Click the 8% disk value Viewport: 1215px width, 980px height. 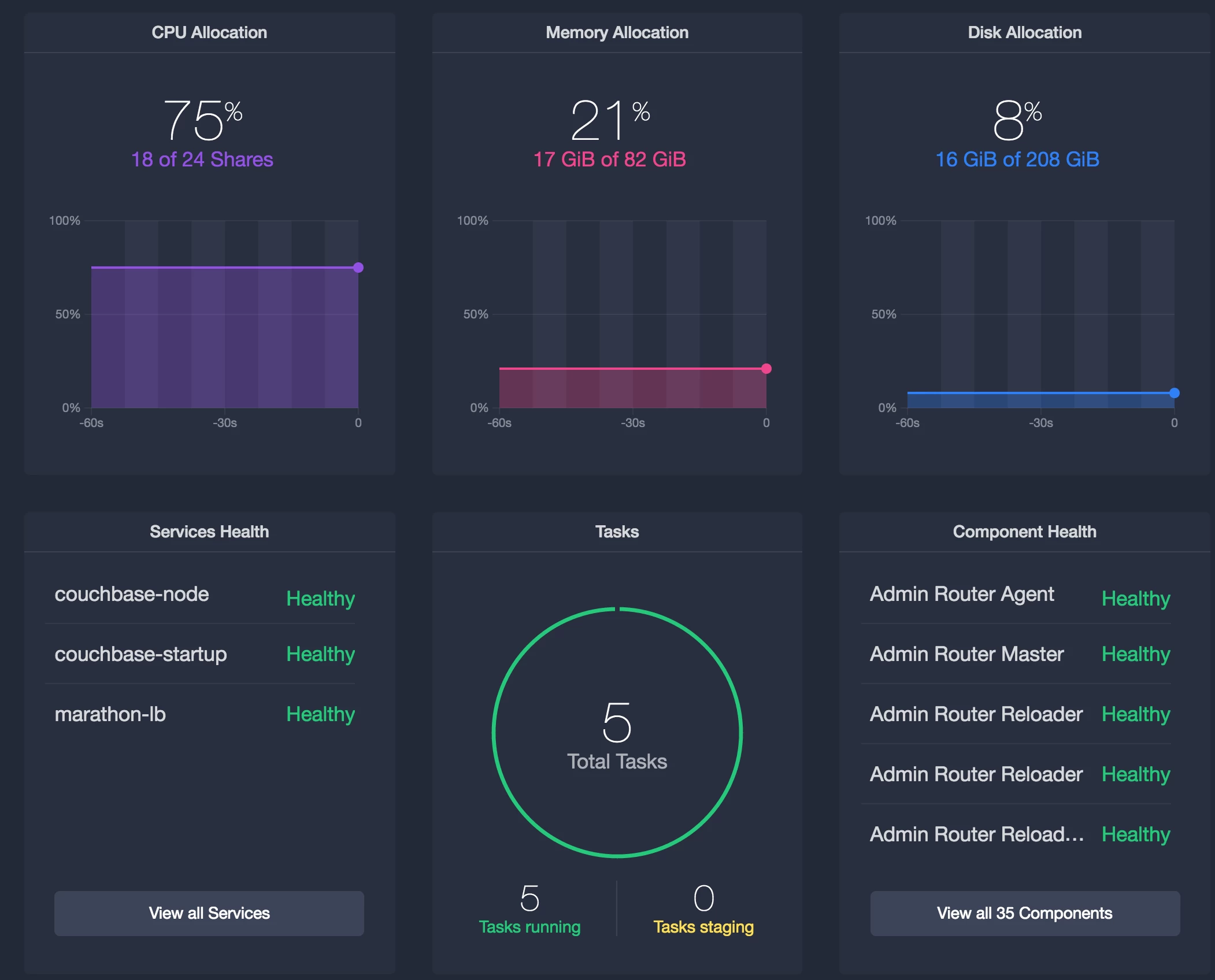pyautogui.click(x=1017, y=120)
